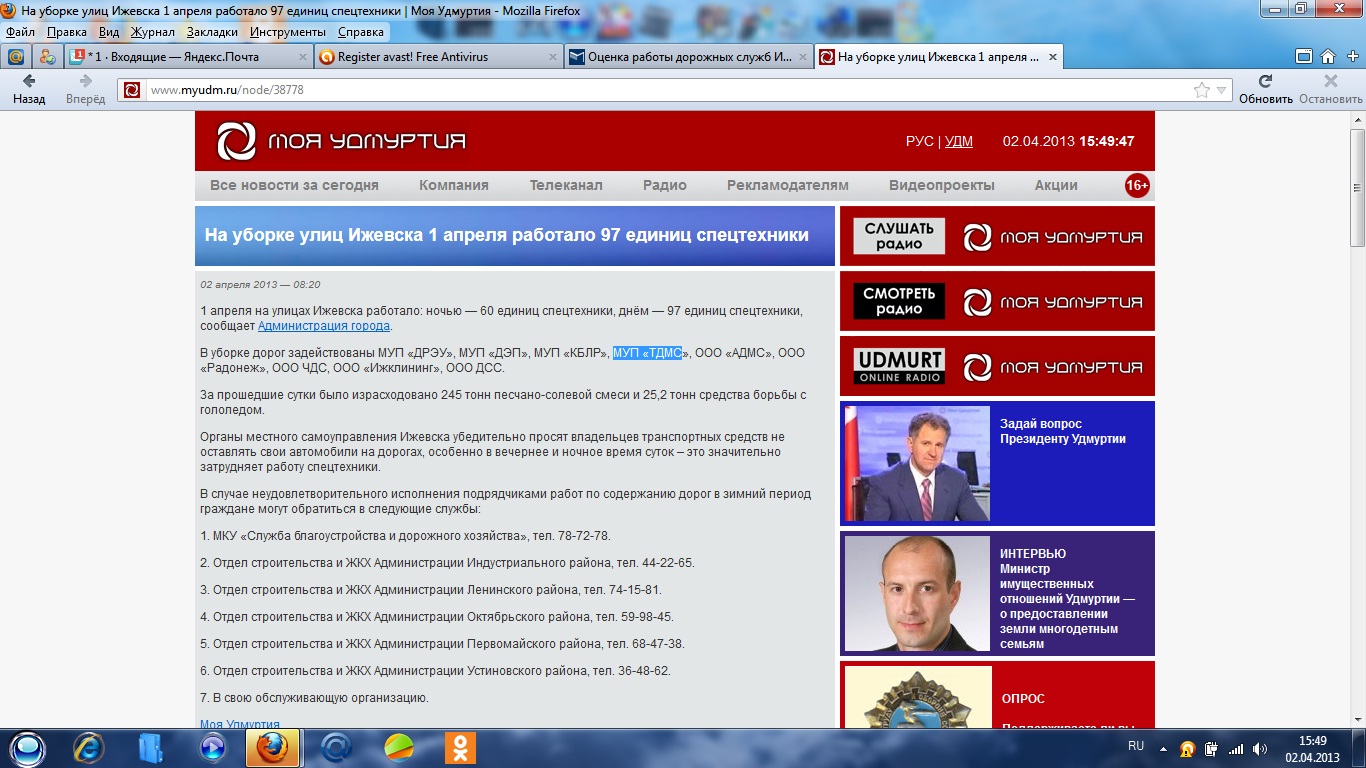The height and width of the screenshot is (768, 1366).
Task: Open the Инструменты menu
Action: click(288, 32)
